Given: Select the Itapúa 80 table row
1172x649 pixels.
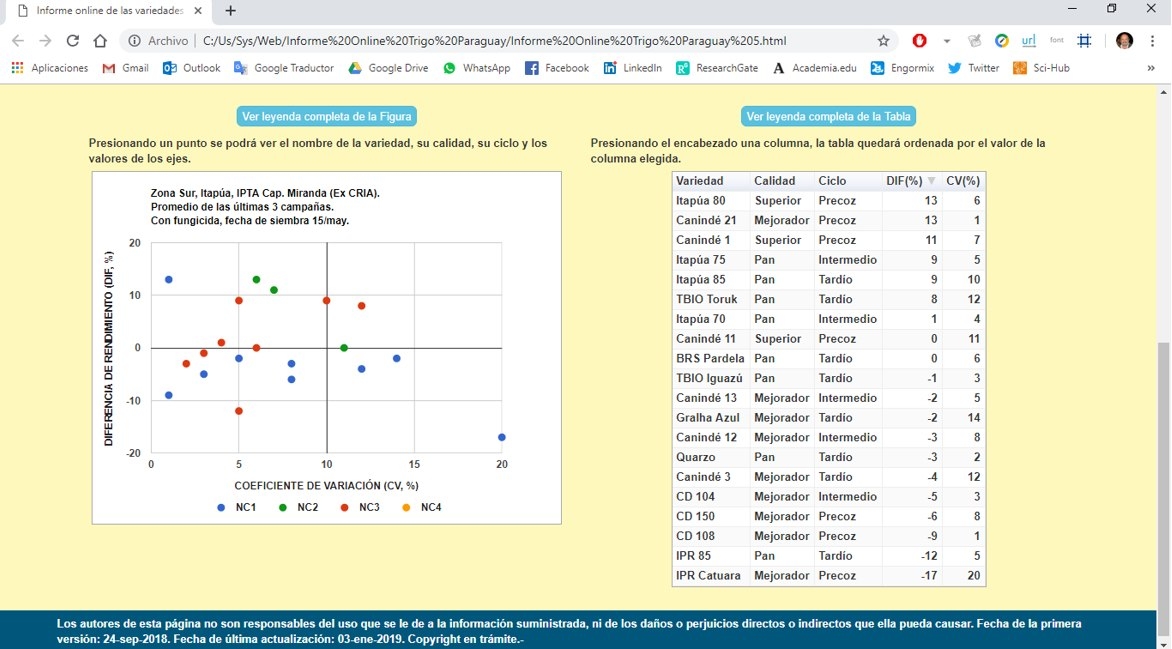Looking at the screenshot, I should pyautogui.click(x=828, y=201).
